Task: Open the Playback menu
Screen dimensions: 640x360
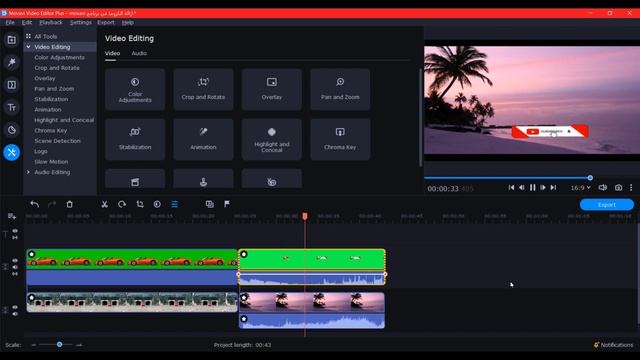Action: [x=51, y=22]
